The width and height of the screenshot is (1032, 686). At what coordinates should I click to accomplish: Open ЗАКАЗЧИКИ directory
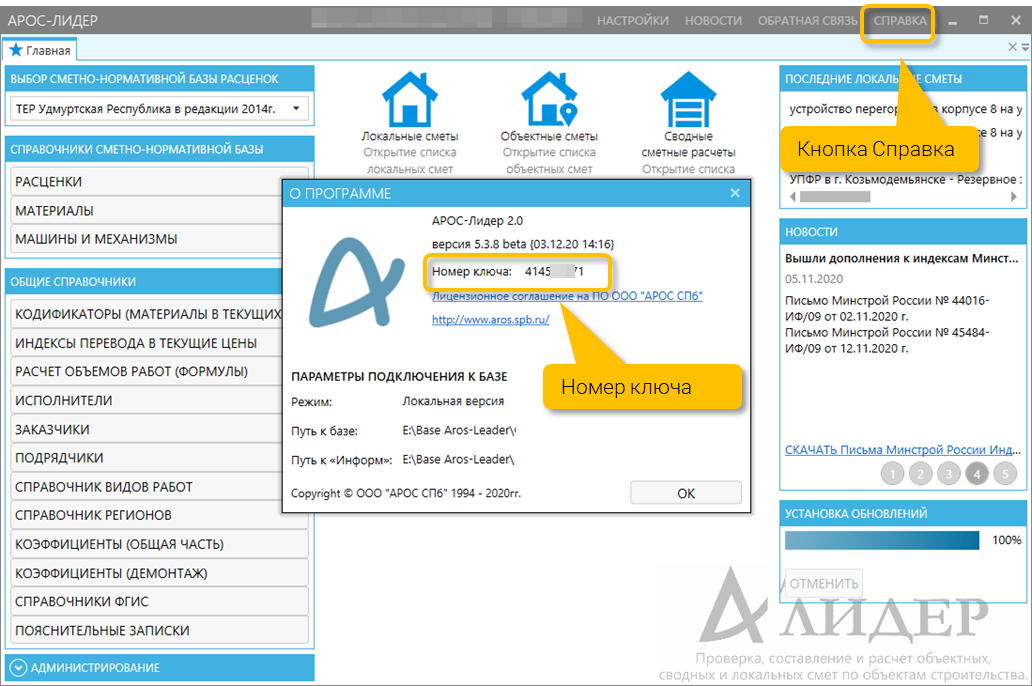pyautogui.click(x=146, y=429)
